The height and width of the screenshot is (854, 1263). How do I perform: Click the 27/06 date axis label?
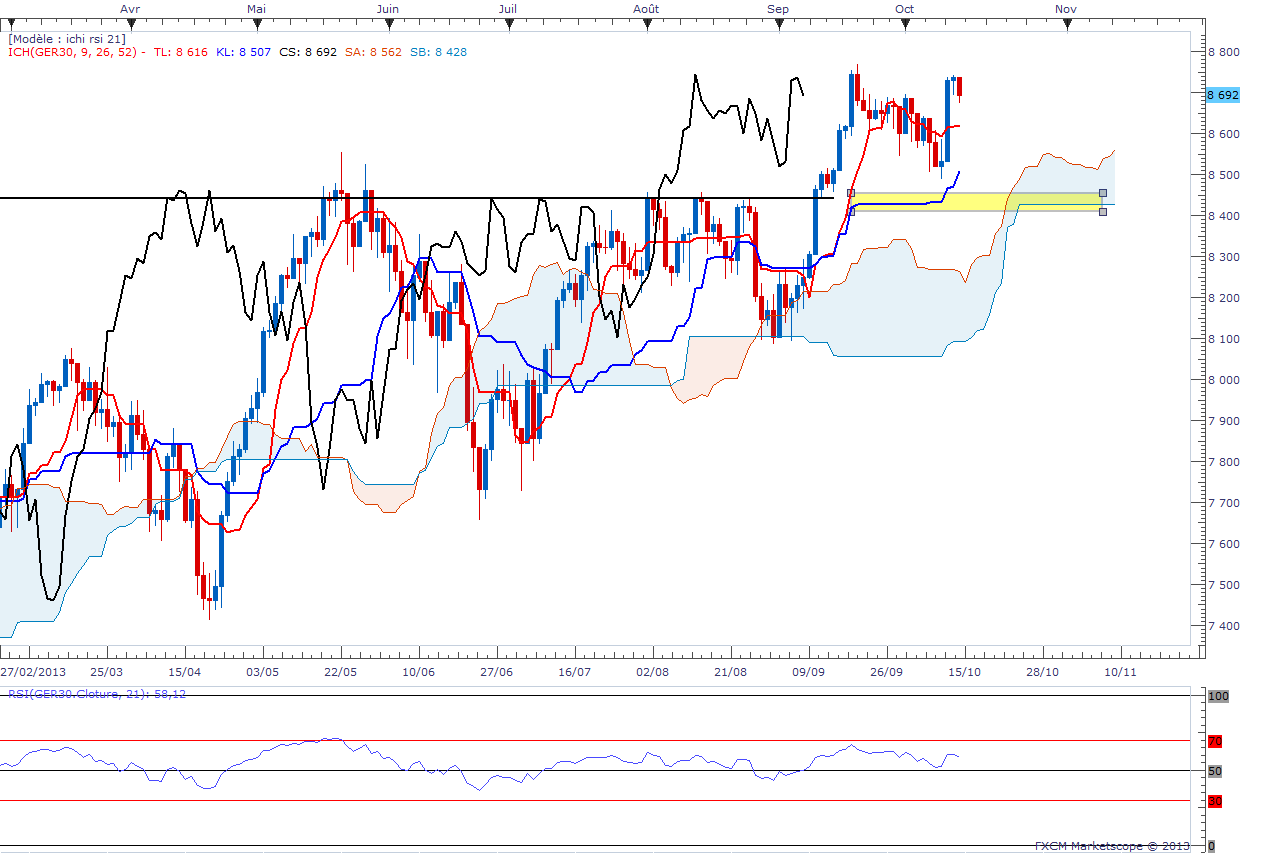496,672
